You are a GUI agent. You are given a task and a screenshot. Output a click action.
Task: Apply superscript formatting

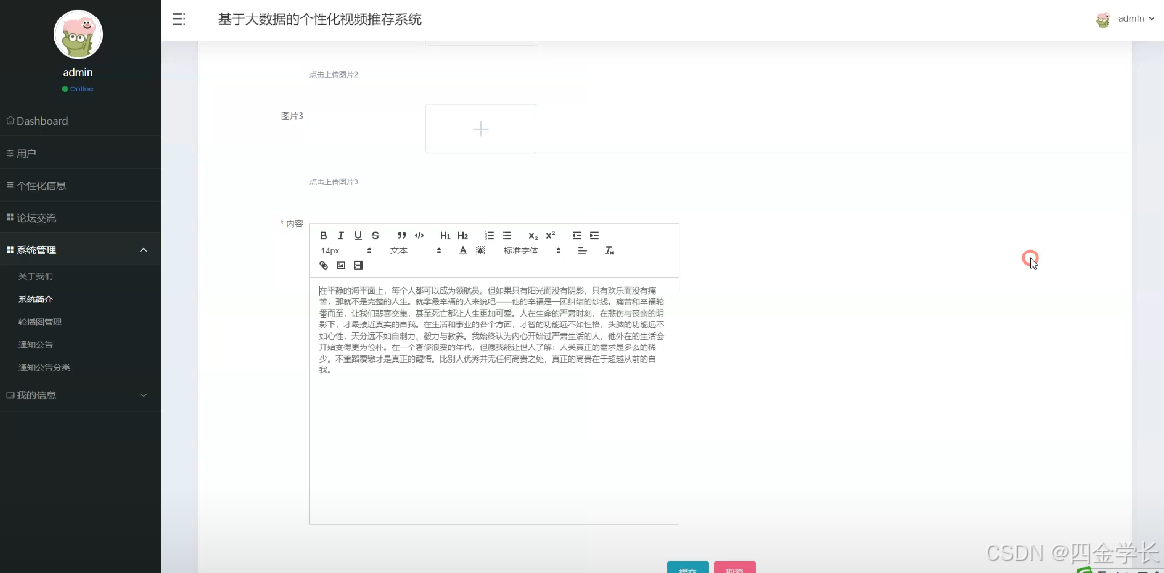[x=551, y=235]
